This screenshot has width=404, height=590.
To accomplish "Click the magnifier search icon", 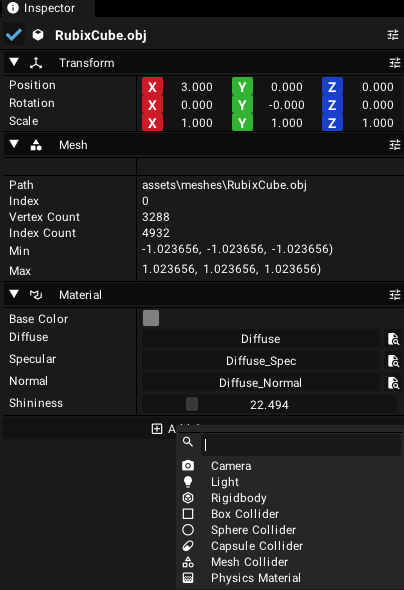I will (188, 442).
